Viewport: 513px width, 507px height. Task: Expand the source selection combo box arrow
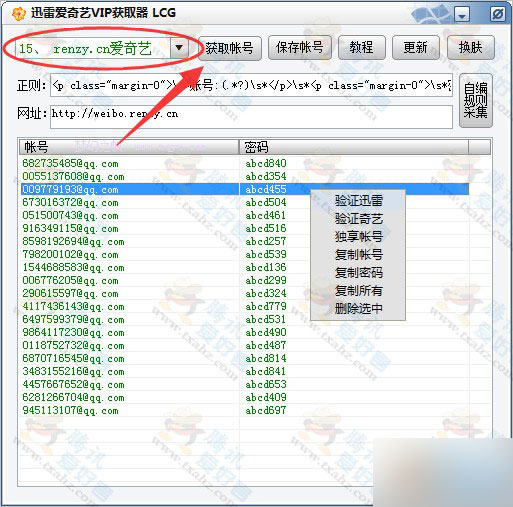(179, 48)
